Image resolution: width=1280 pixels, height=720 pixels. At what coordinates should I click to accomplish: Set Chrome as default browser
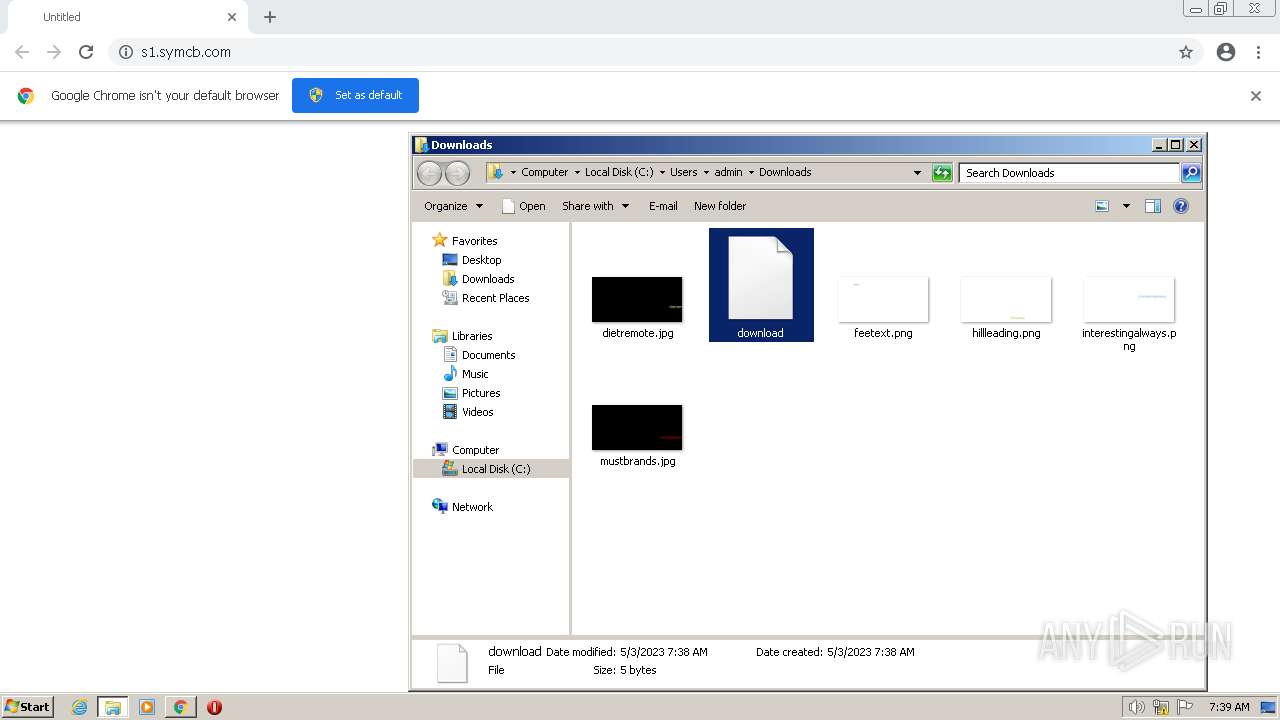click(x=355, y=95)
